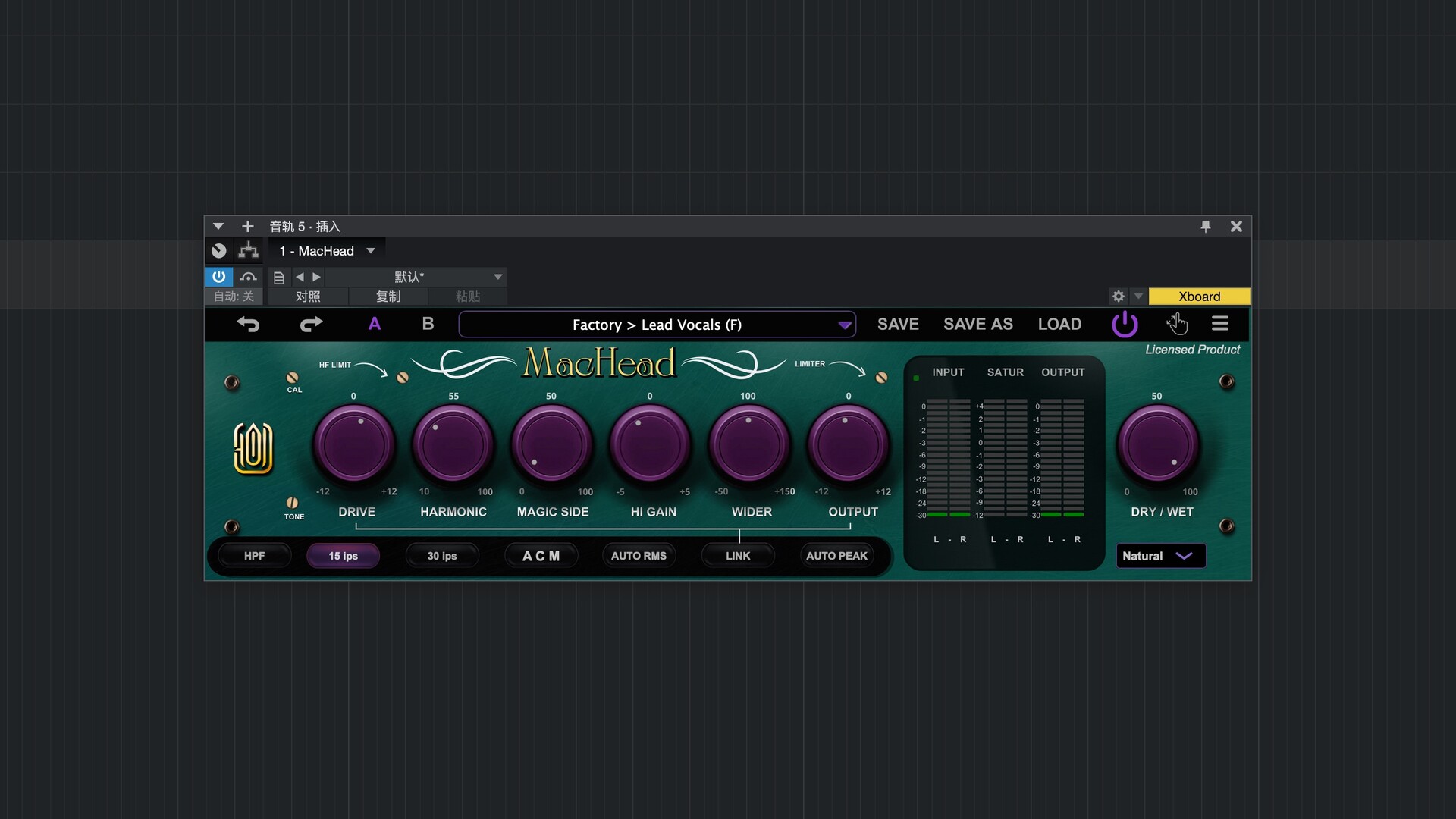Toggle the purple plugin power icon
Image resolution: width=1456 pixels, height=819 pixels.
click(x=1124, y=325)
